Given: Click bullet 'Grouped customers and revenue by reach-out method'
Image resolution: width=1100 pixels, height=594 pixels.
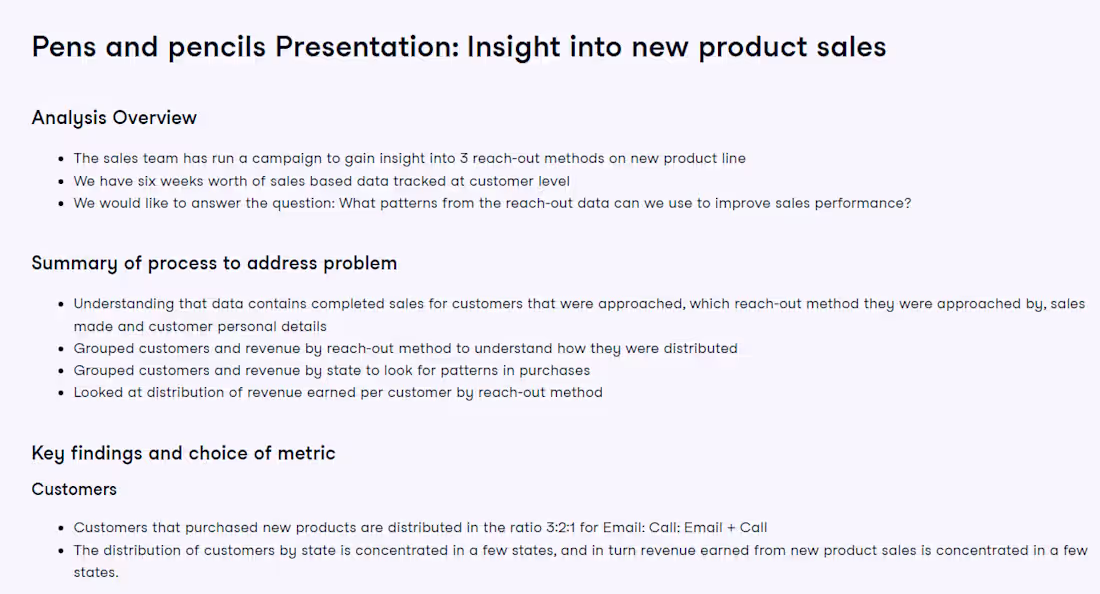Looking at the screenshot, I should tap(405, 349).
